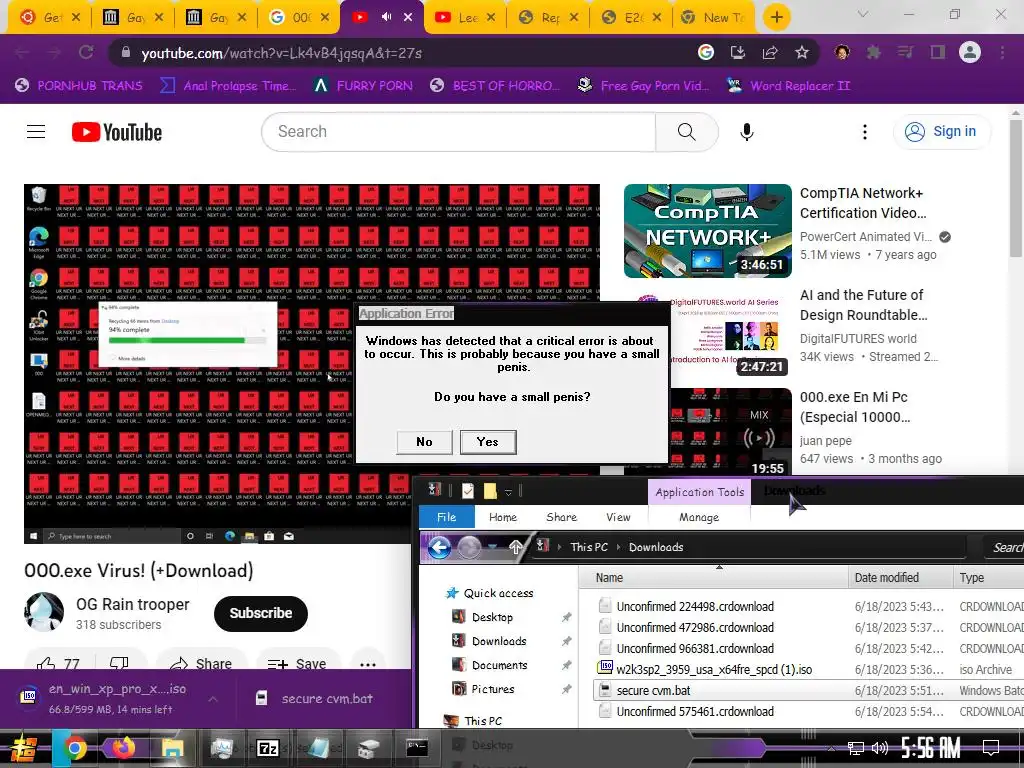The height and width of the screenshot is (768, 1024).
Task: Select Documents in navigation pane
Action: [x=500, y=665]
